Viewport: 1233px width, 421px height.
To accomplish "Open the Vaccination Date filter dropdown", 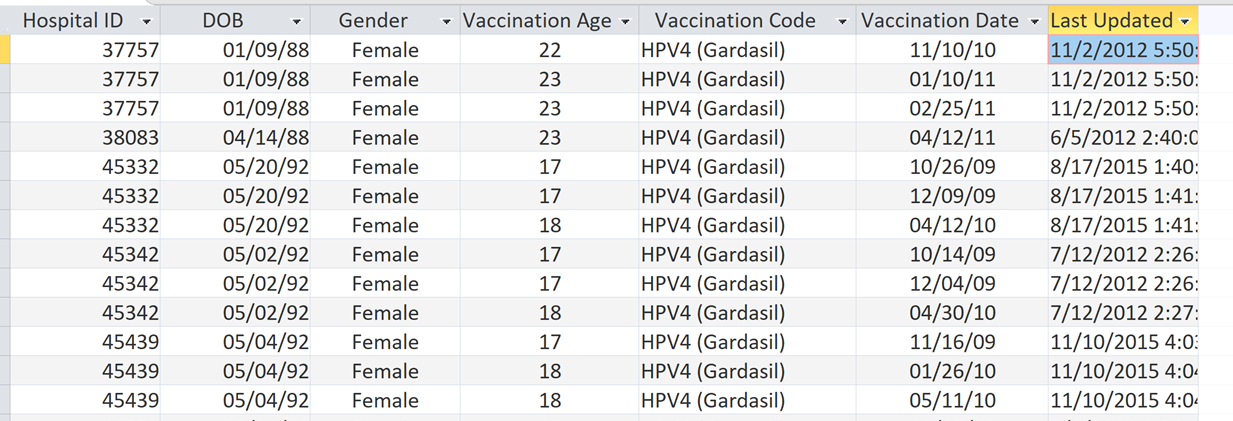I will 1036,21.
